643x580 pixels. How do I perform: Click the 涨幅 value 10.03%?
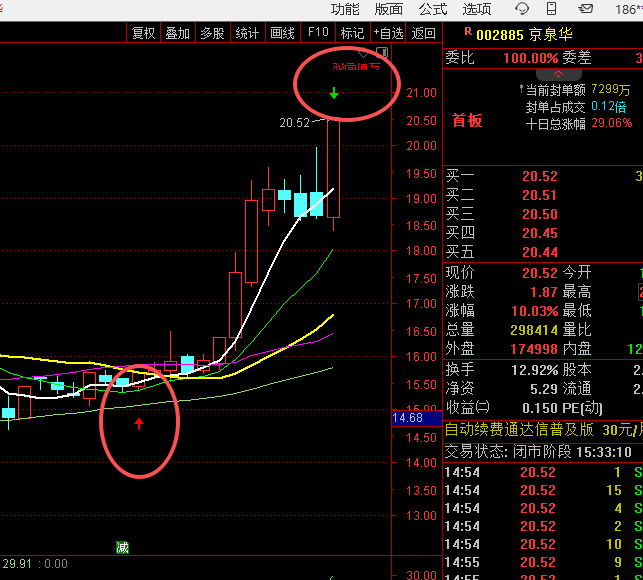535,311
